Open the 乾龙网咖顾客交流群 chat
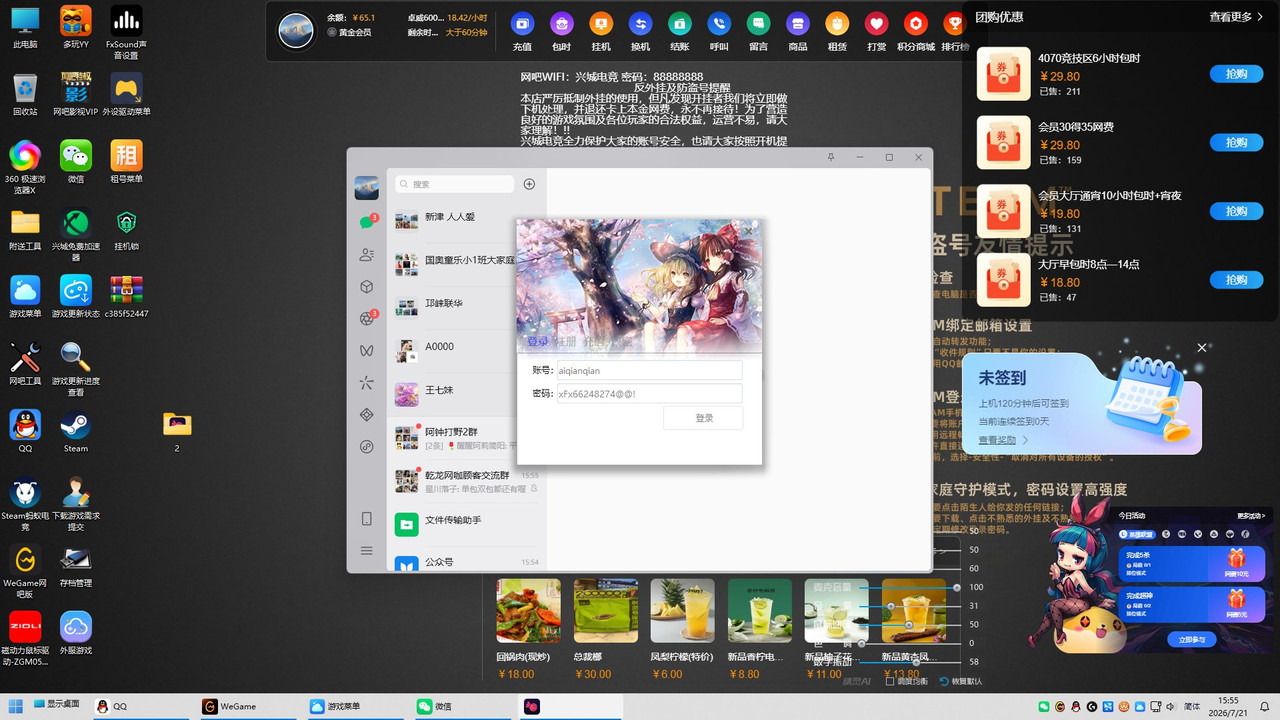1280x720 pixels. [466, 480]
